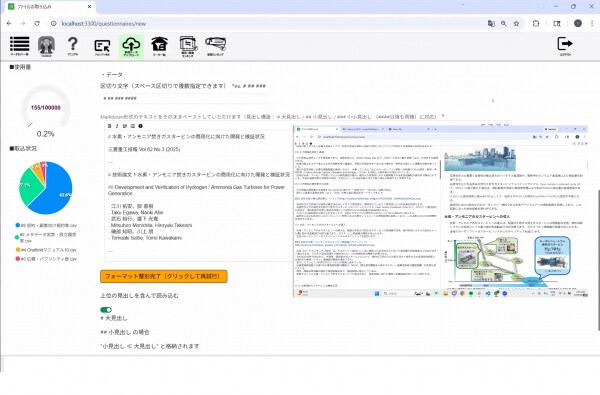The height and width of the screenshot is (395, 600).
Task: Click the 0.2% usage percentage text
Action: tap(46, 134)
